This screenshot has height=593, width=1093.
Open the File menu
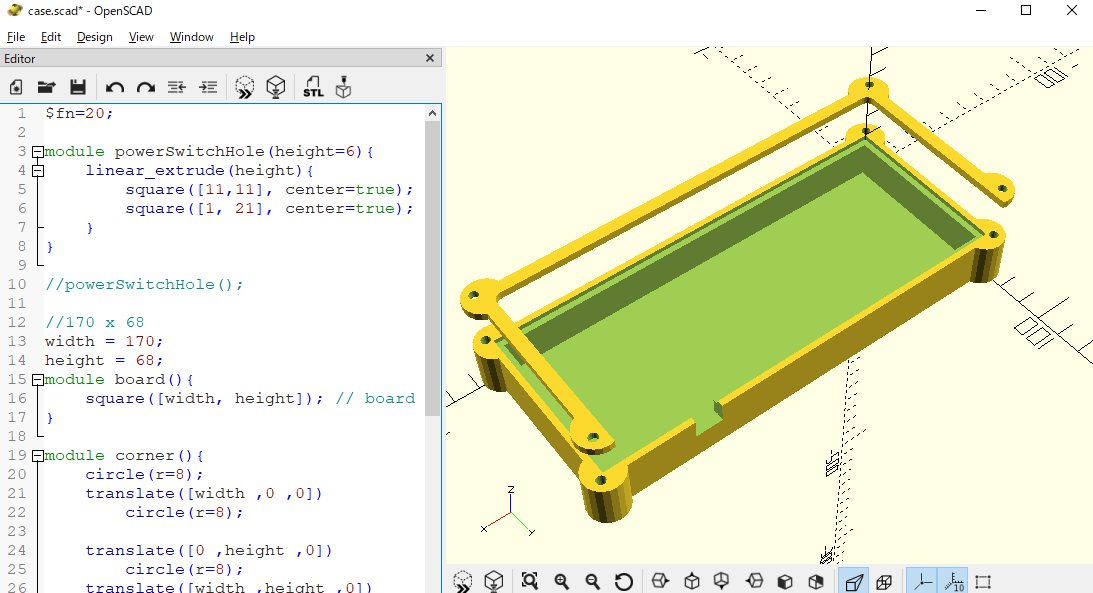pyautogui.click(x=15, y=37)
